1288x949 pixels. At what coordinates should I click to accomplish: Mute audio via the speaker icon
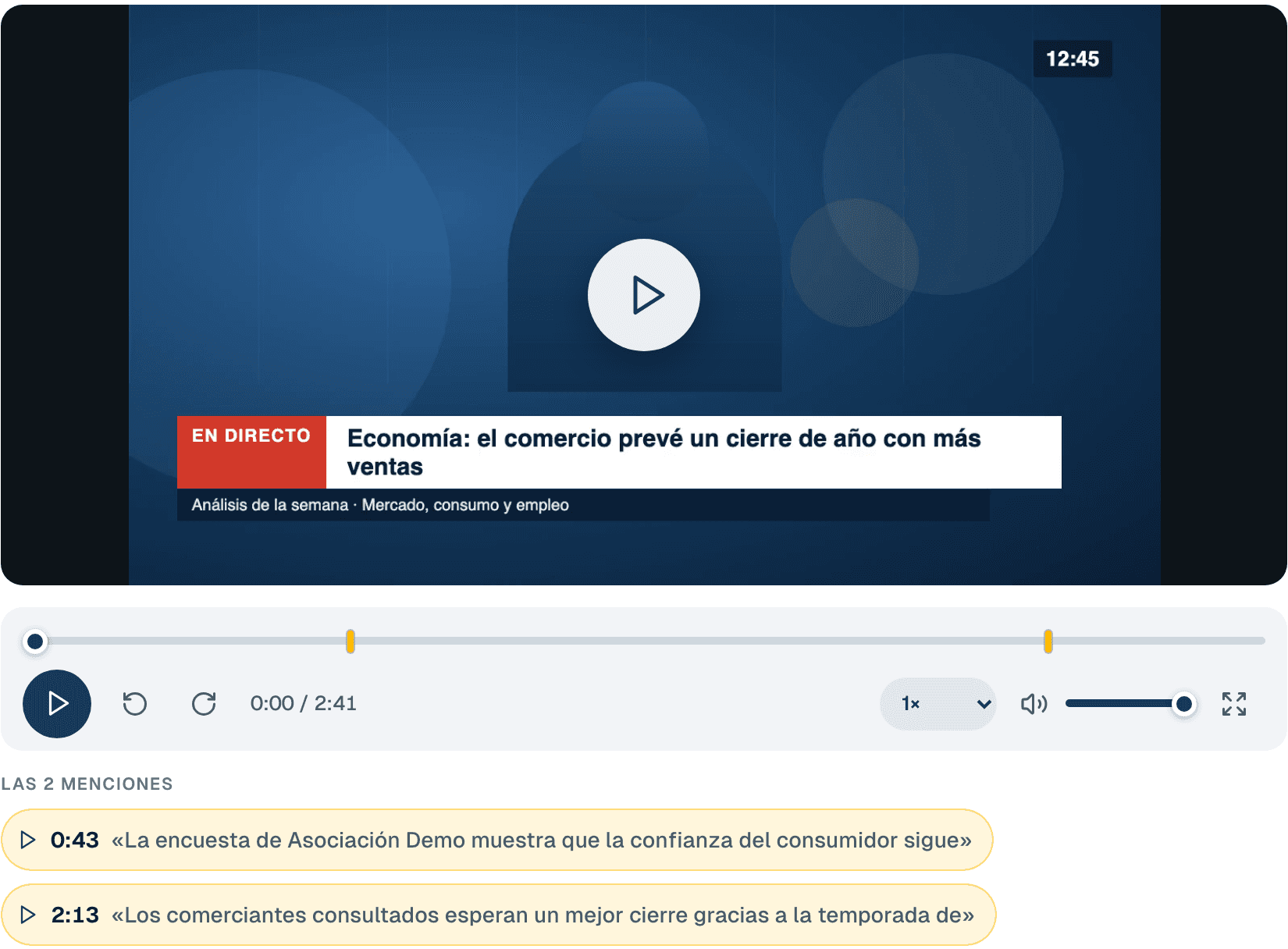(1034, 704)
